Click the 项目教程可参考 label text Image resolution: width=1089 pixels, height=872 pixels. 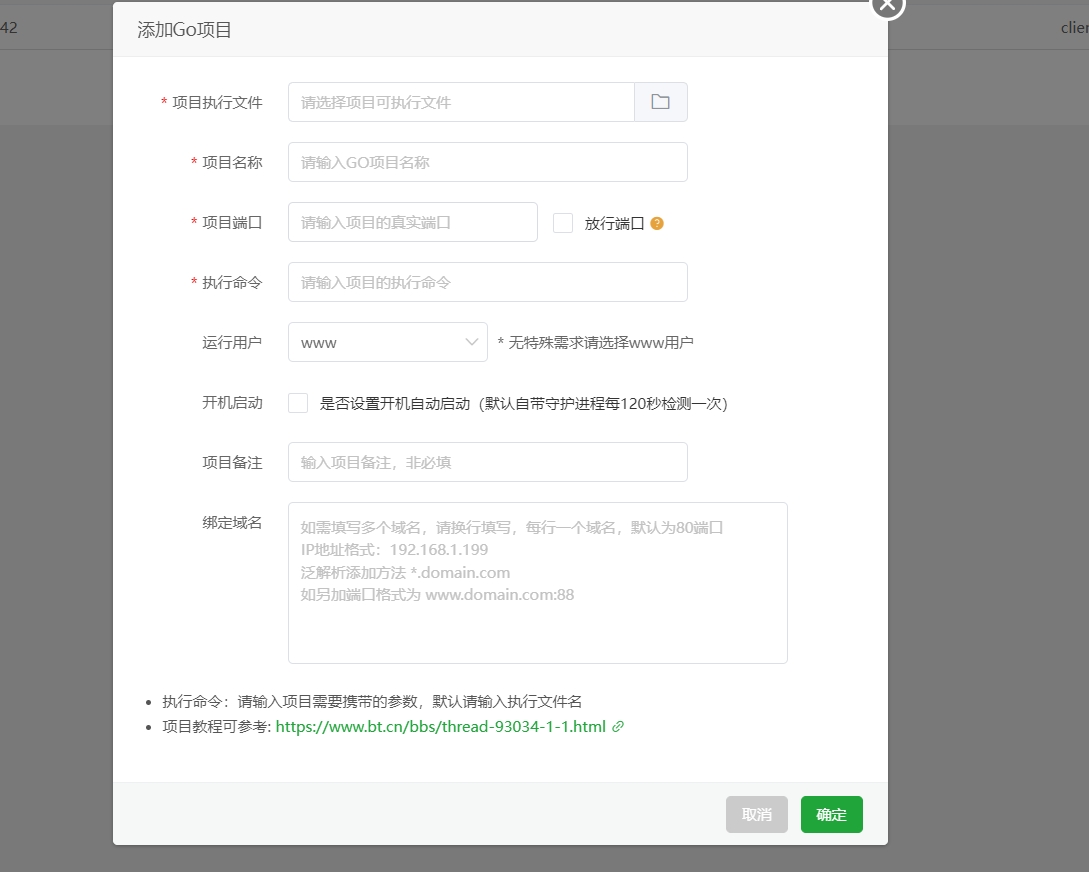click(217, 726)
